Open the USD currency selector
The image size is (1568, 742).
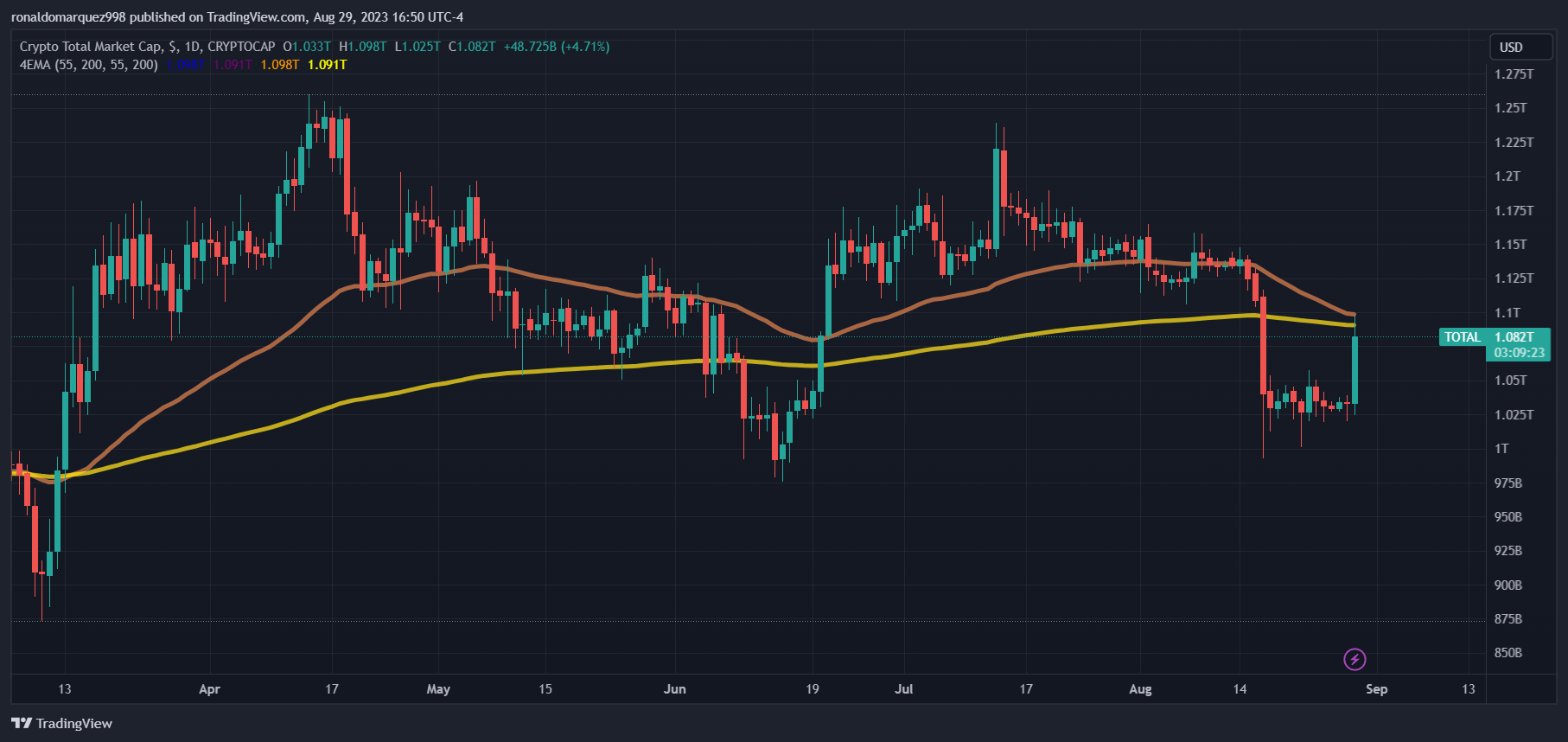tap(1521, 48)
